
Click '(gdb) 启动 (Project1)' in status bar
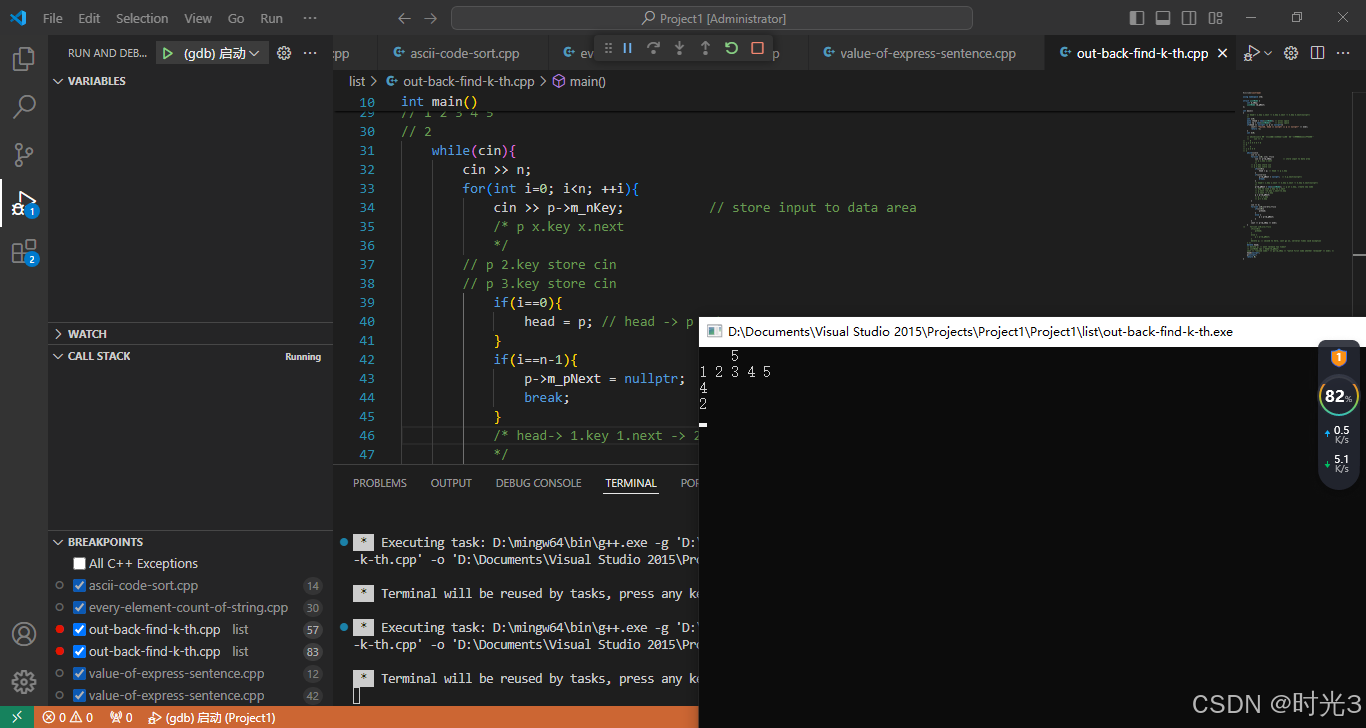pyautogui.click(x=212, y=717)
